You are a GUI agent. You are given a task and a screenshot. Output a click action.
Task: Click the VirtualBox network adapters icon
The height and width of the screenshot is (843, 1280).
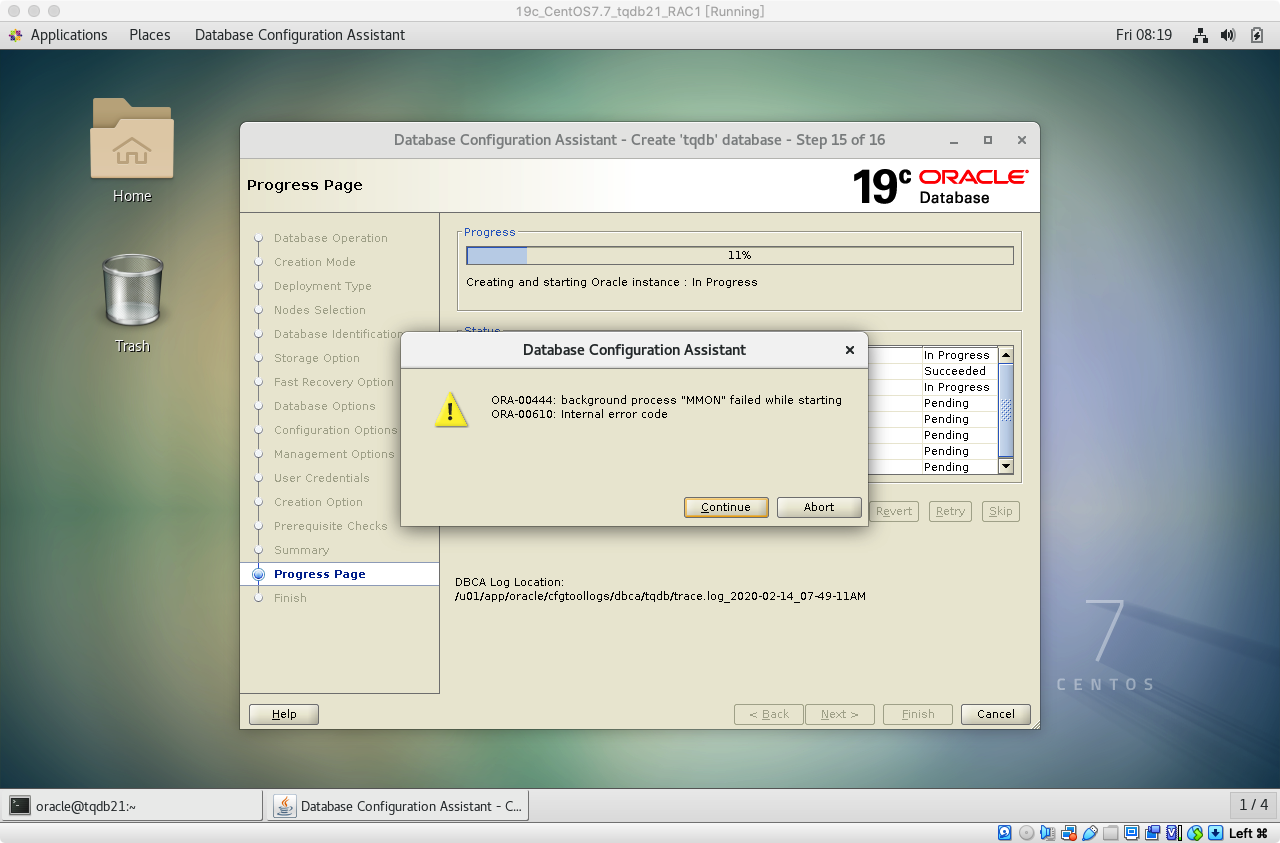pos(1069,832)
